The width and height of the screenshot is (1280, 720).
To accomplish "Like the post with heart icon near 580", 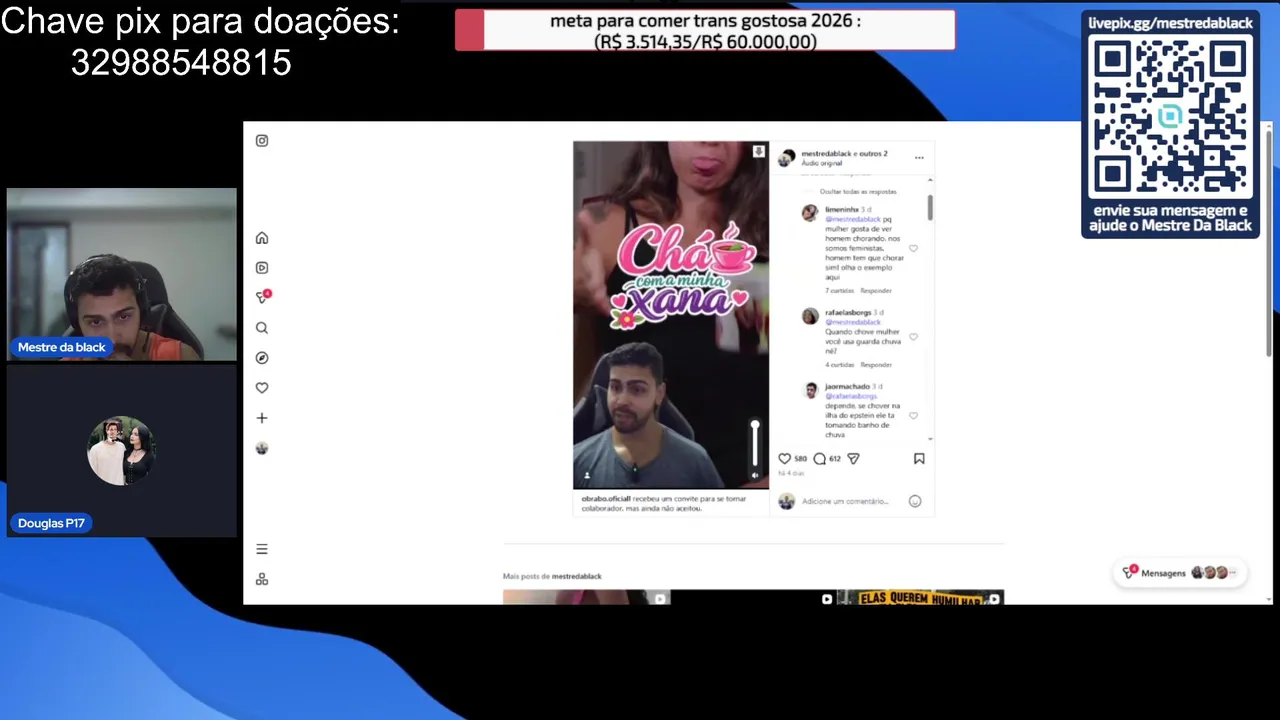I will (x=784, y=459).
